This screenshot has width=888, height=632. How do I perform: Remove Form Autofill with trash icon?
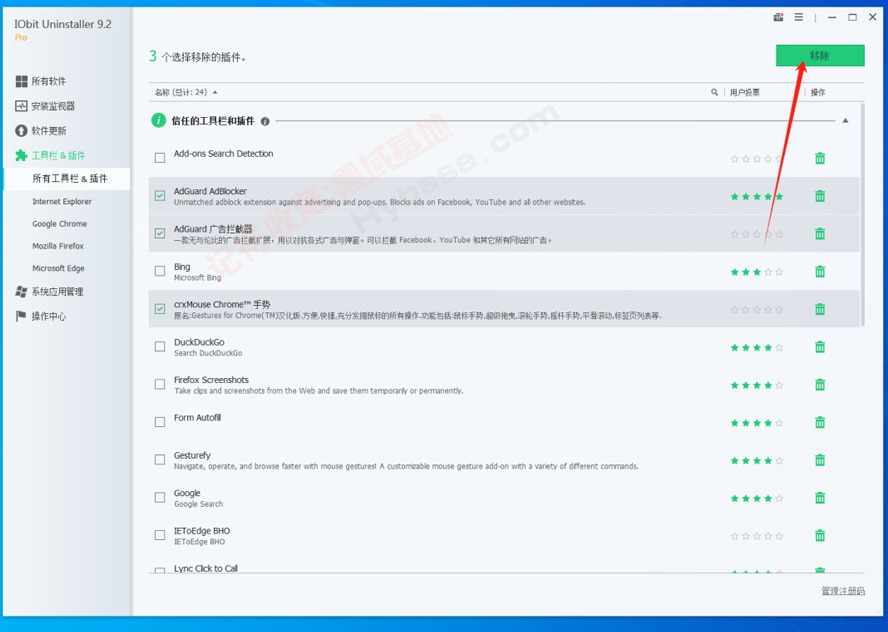(820, 422)
